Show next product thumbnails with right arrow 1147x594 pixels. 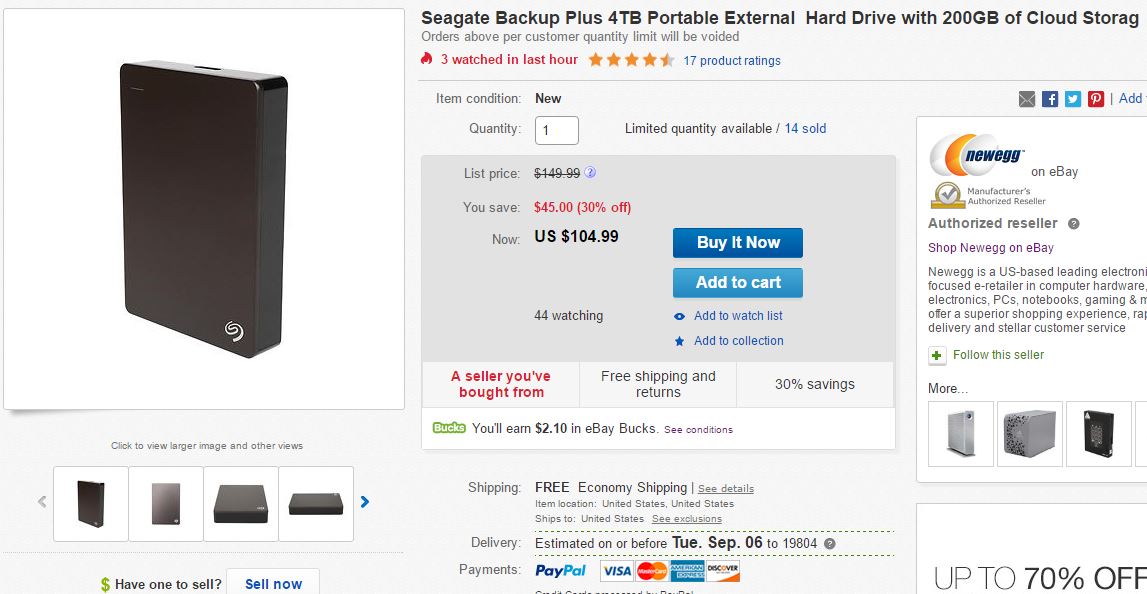[x=365, y=502]
